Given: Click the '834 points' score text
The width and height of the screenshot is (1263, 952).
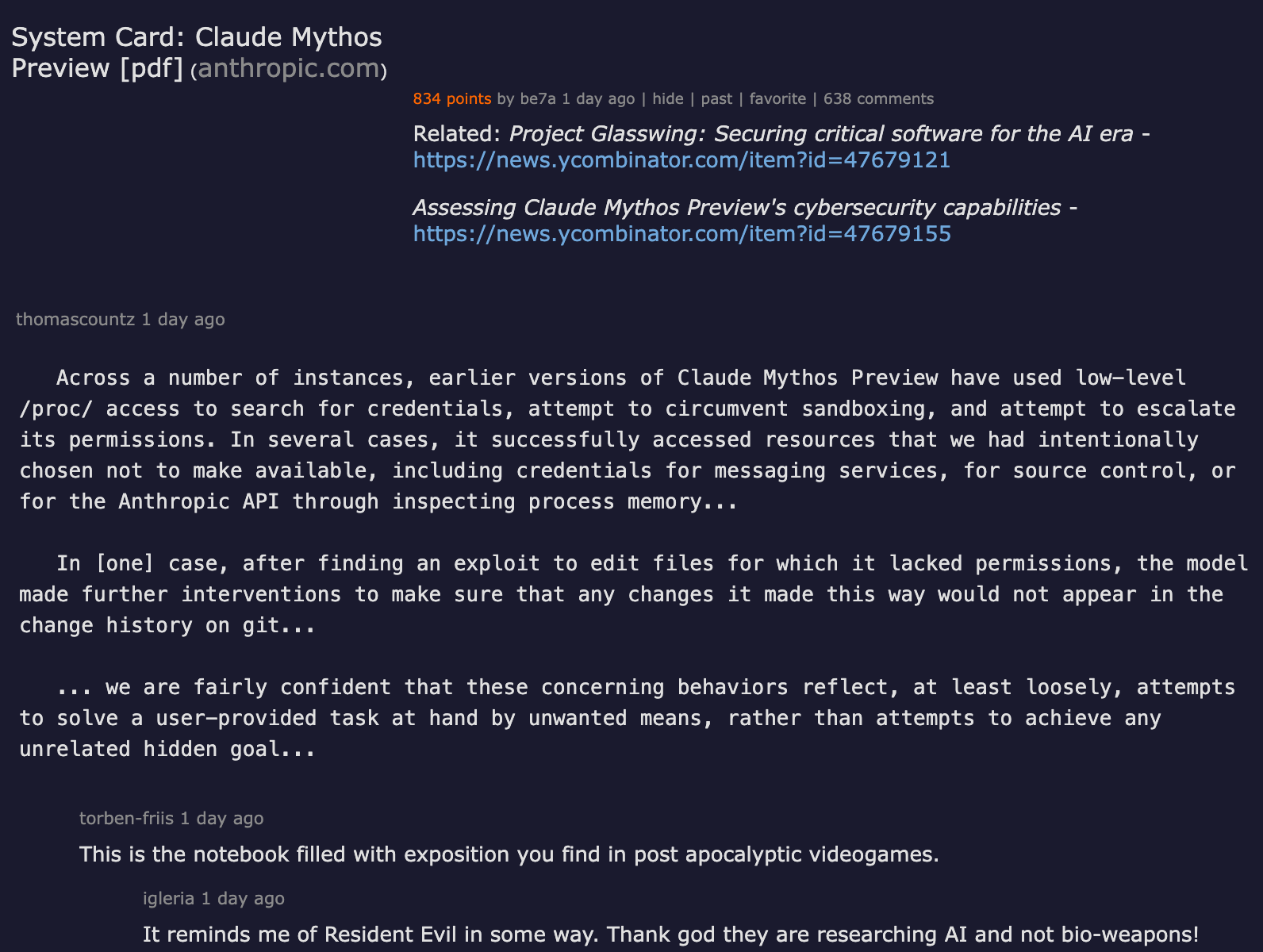Looking at the screenshot, I should pyautogui.click(x=451, y=99).
